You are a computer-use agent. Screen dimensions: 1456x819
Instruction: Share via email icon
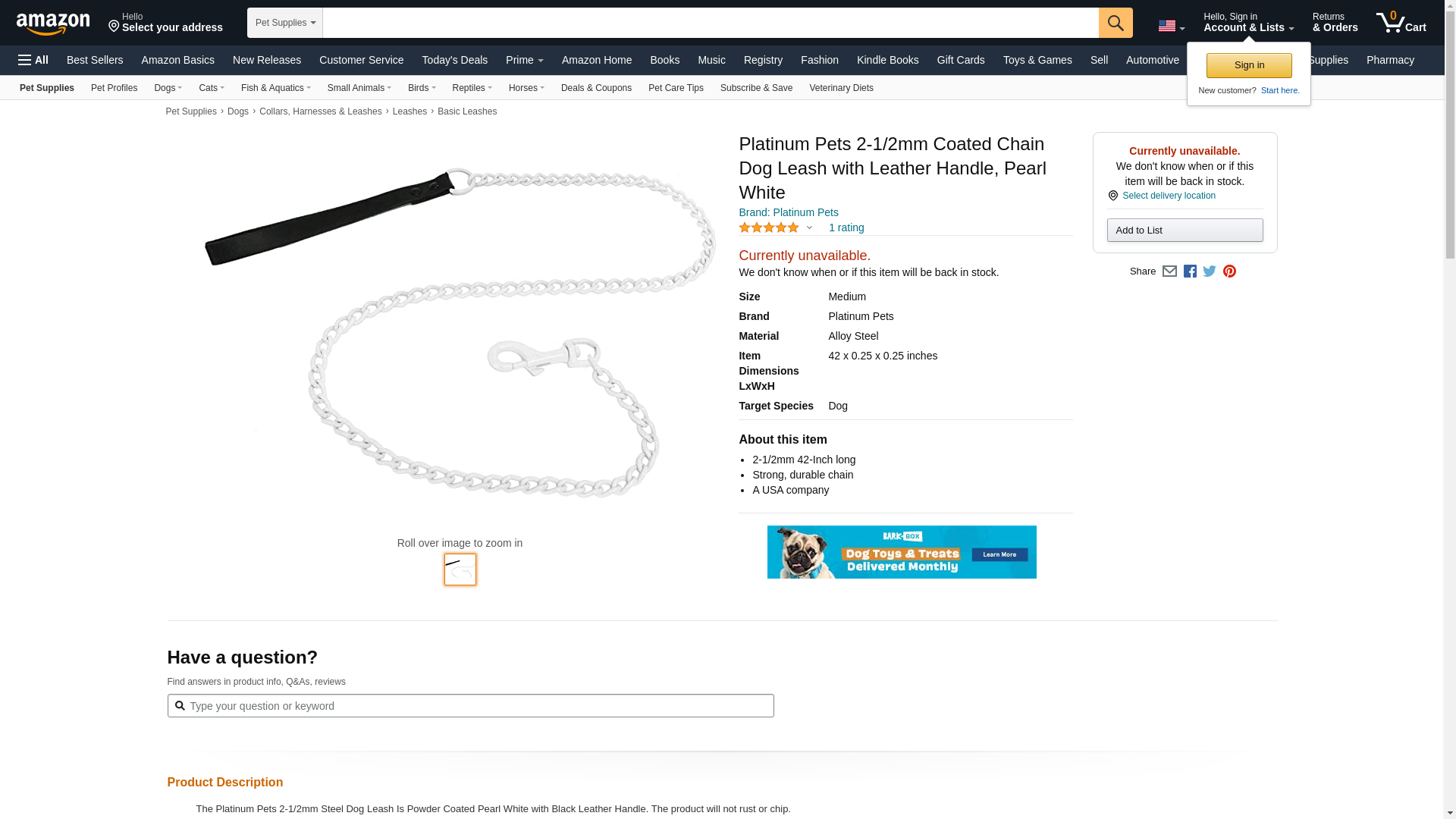1169,271
